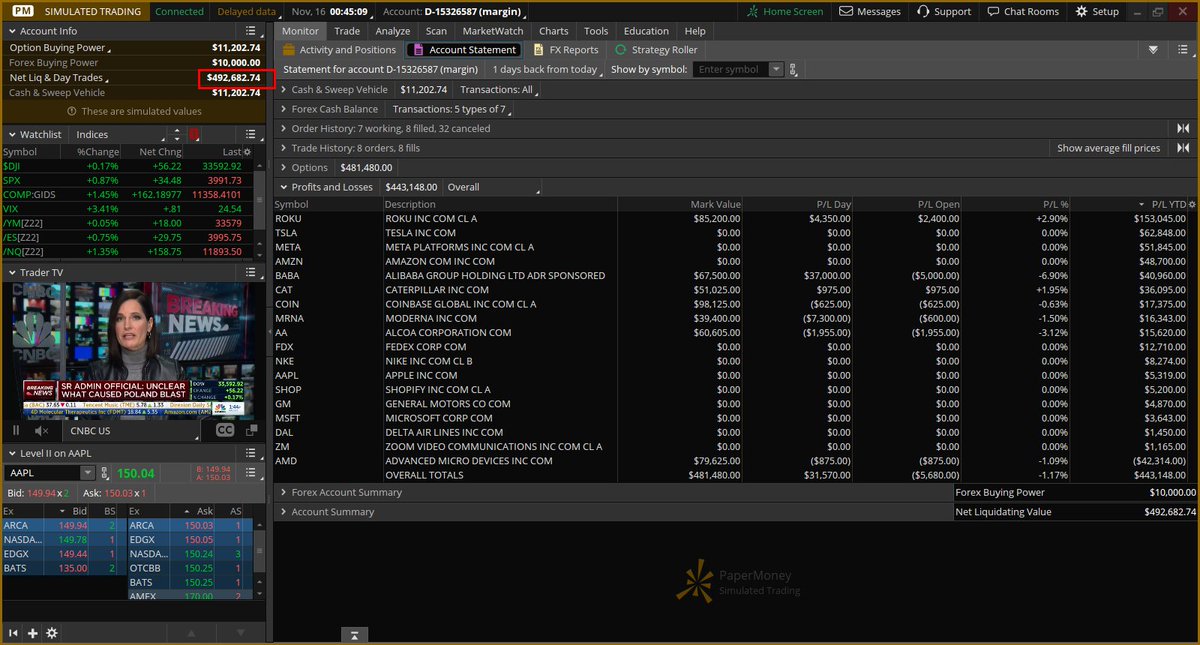Collapse the Trader TV gadget

(x=12, y=272)
